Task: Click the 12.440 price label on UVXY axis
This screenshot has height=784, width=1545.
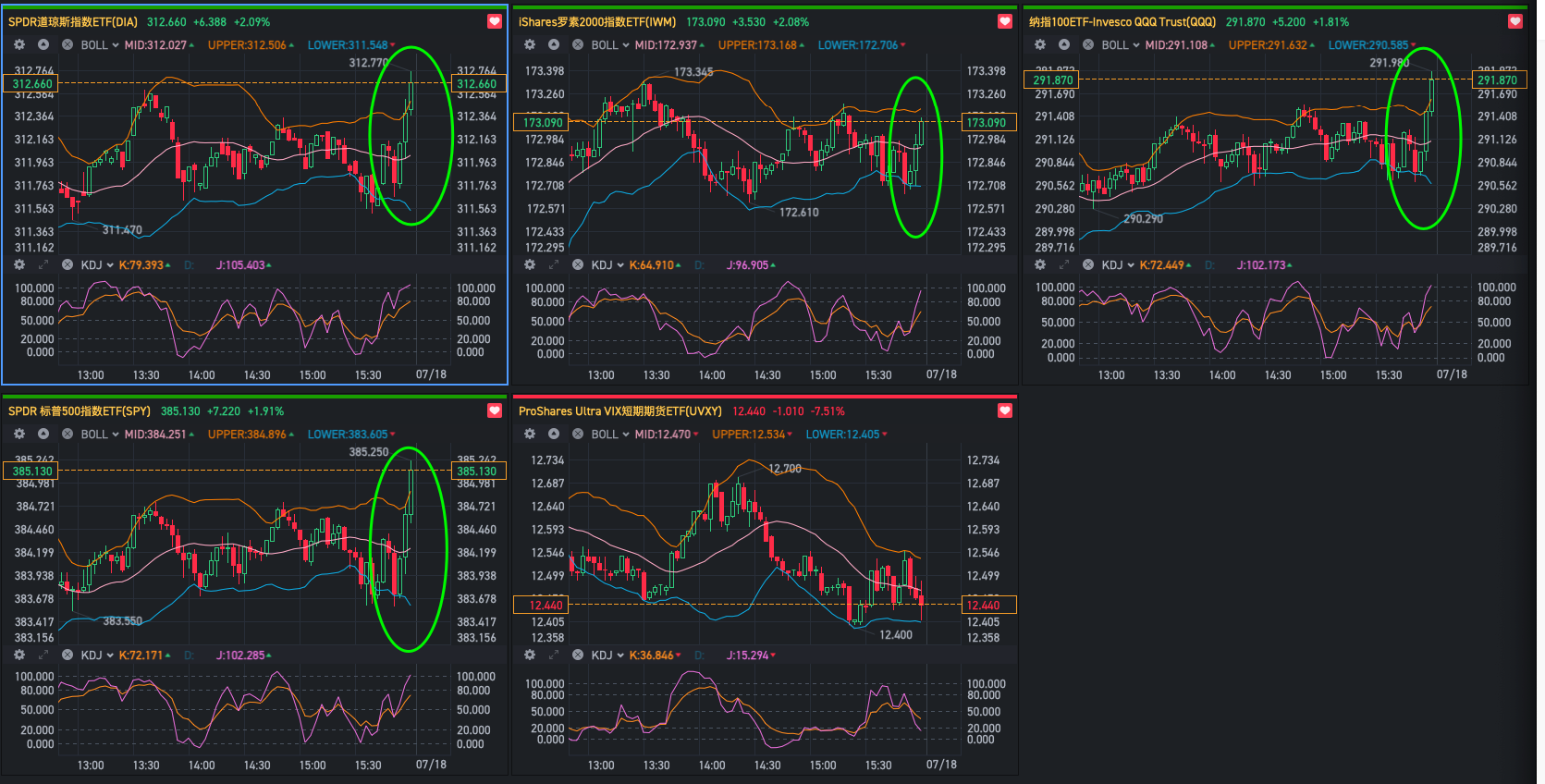Action: point(989,605)
